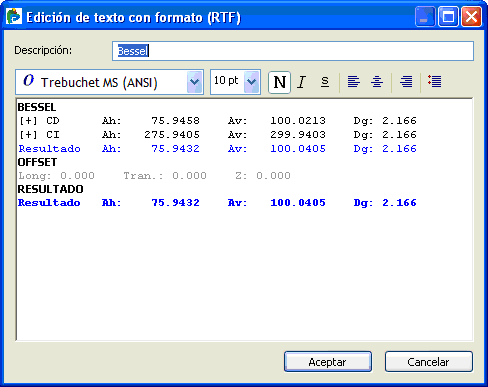Click value 299.9403 in CI row
The image size is (488, 387).
[x=298, y=135]
